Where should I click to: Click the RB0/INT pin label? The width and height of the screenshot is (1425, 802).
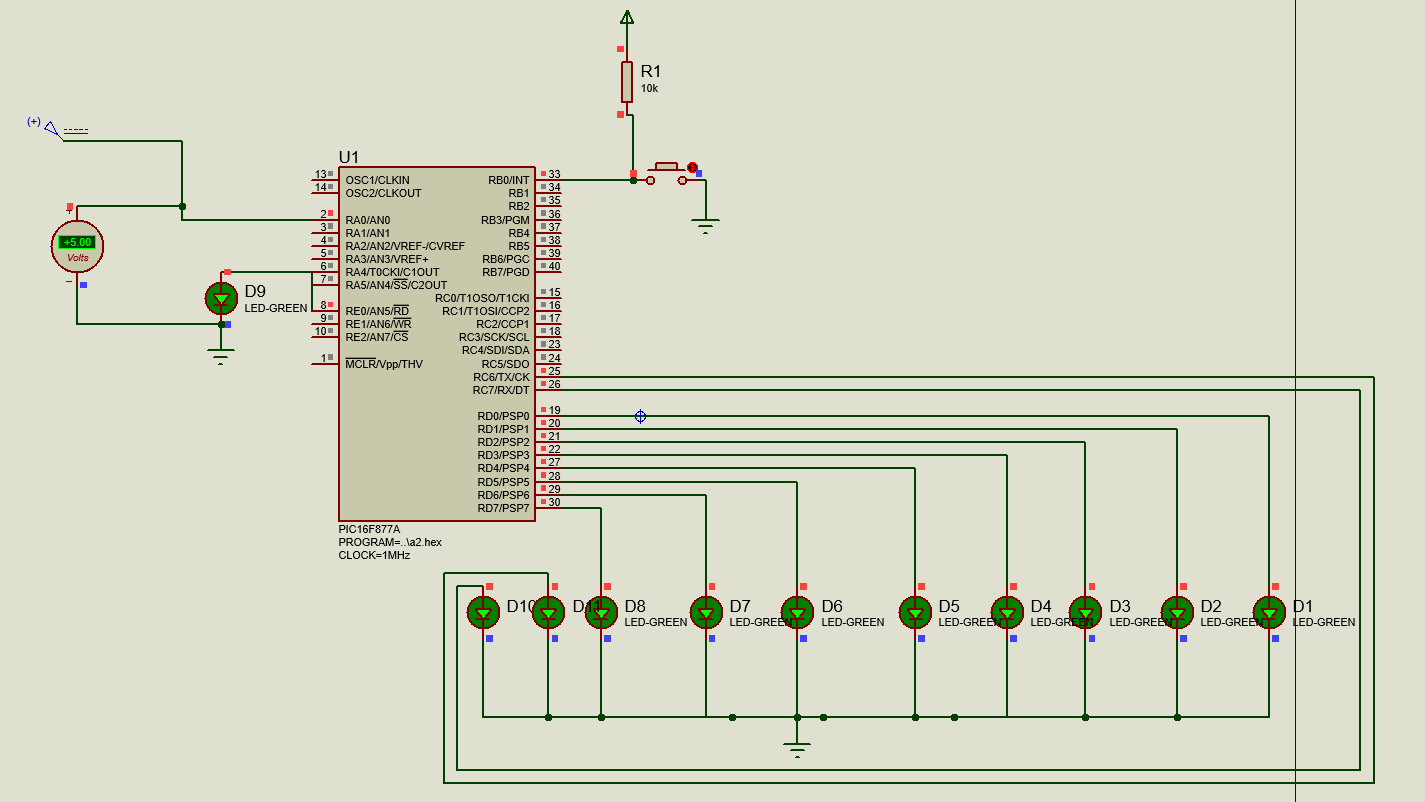coord(508,180)
